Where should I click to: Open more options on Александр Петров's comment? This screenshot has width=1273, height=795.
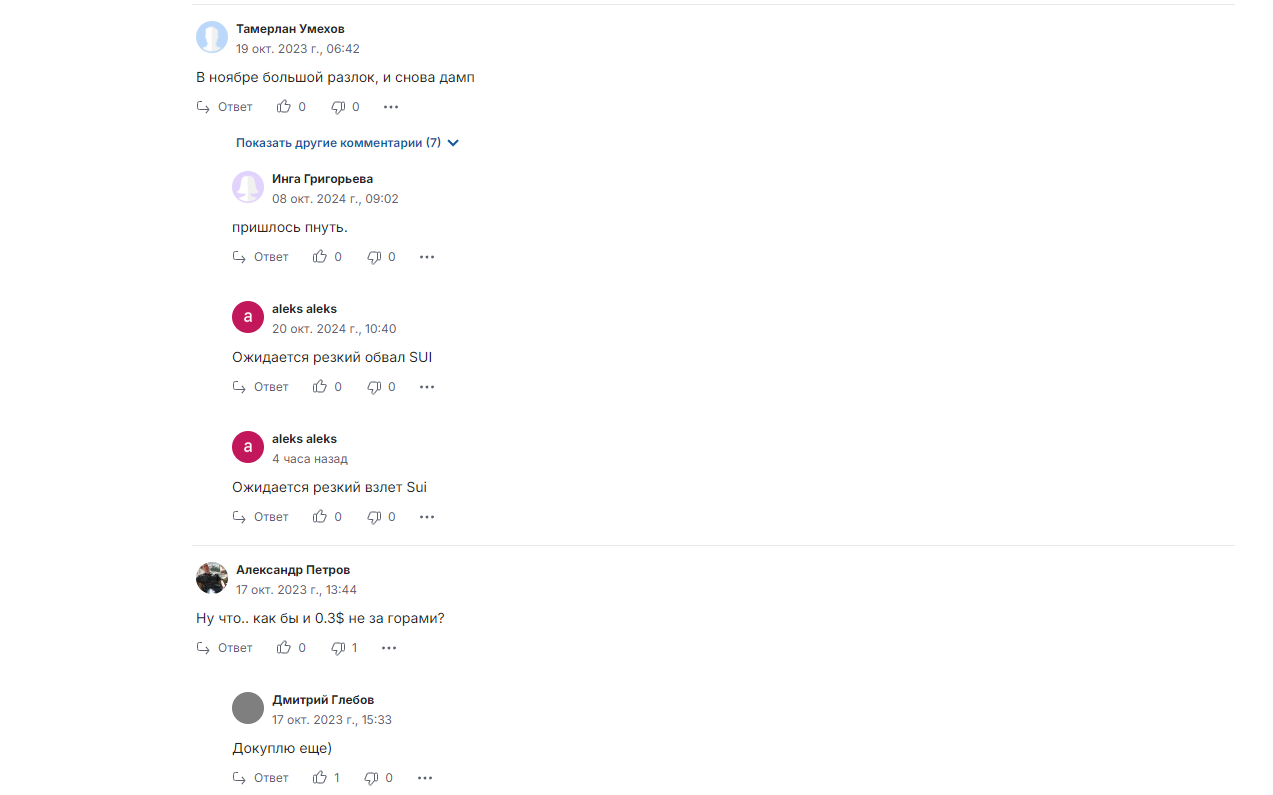click(389, 648)
